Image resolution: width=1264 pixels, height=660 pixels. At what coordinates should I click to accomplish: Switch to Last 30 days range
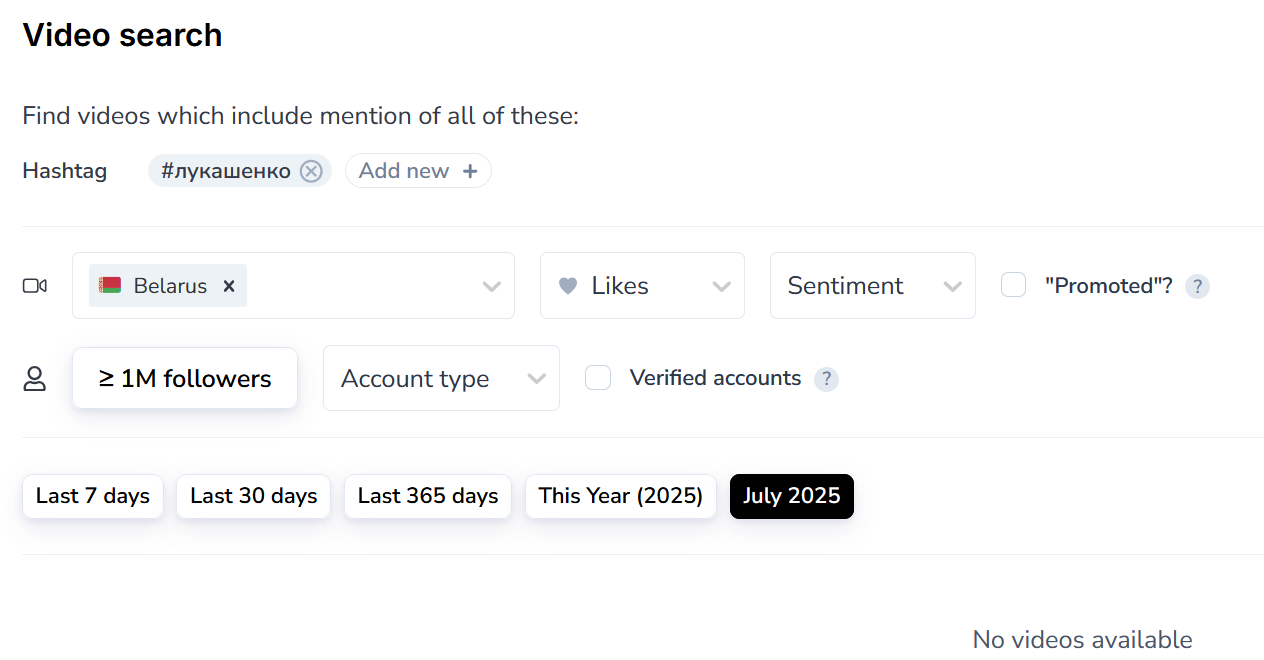pyautogui.click(x=254, y=496)
